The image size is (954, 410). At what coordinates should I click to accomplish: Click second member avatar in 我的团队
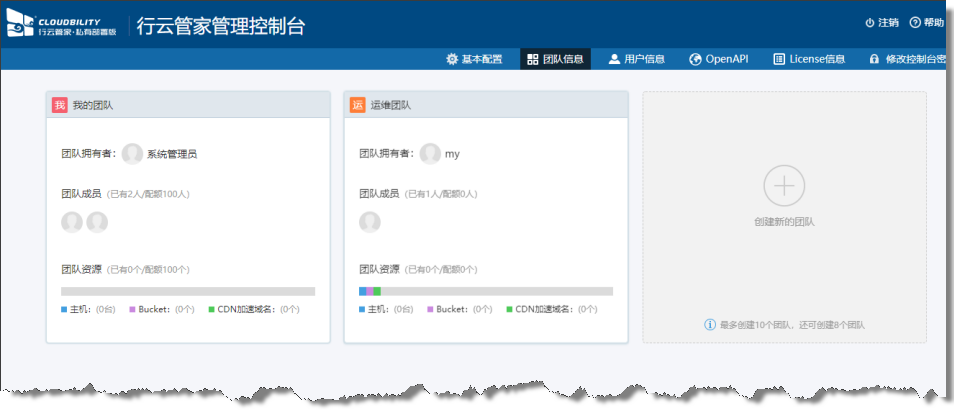coord(97,222)
